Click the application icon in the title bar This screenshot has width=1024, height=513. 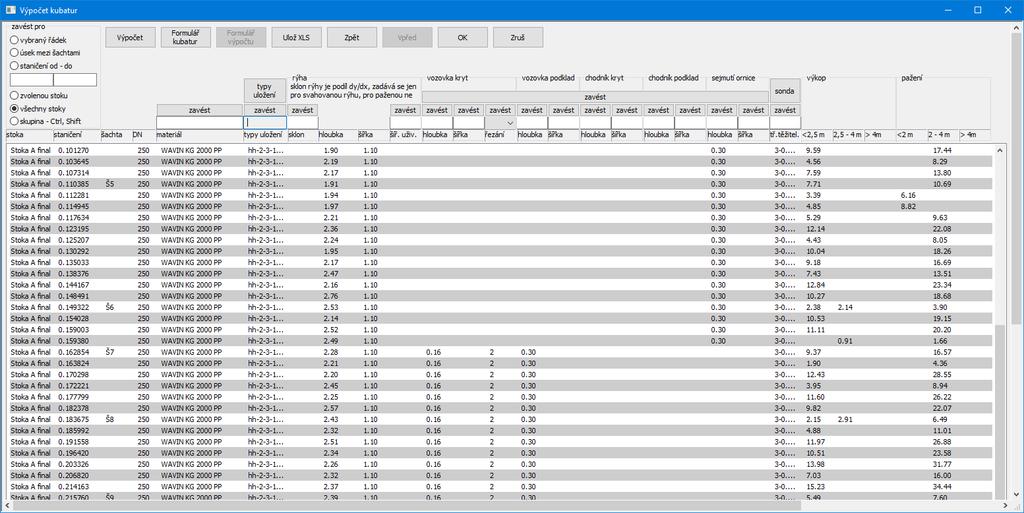pos(10,10)
